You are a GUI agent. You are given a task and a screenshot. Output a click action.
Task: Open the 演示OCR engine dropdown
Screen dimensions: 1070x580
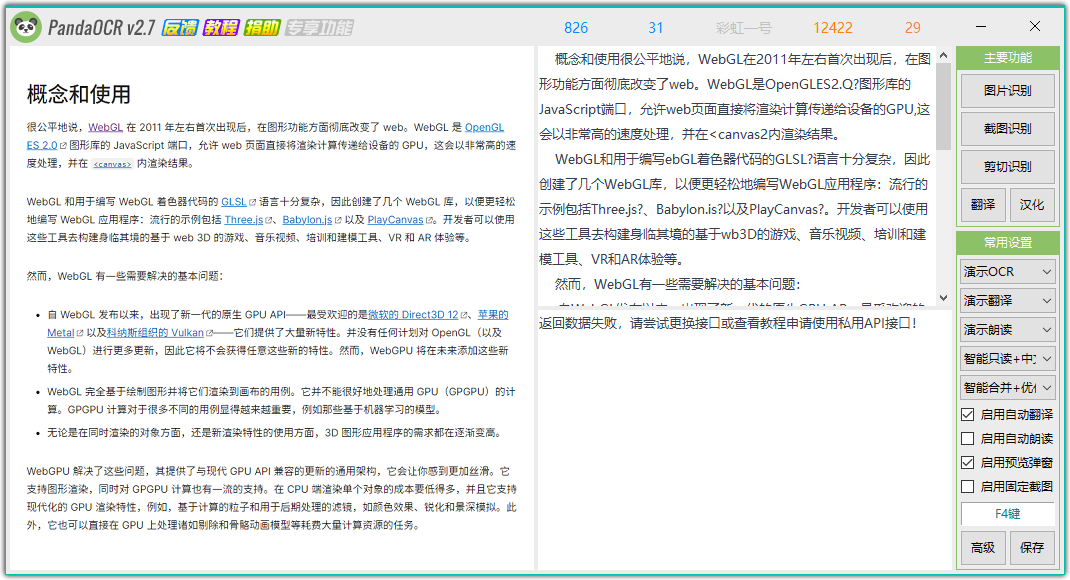[1007, 271]
